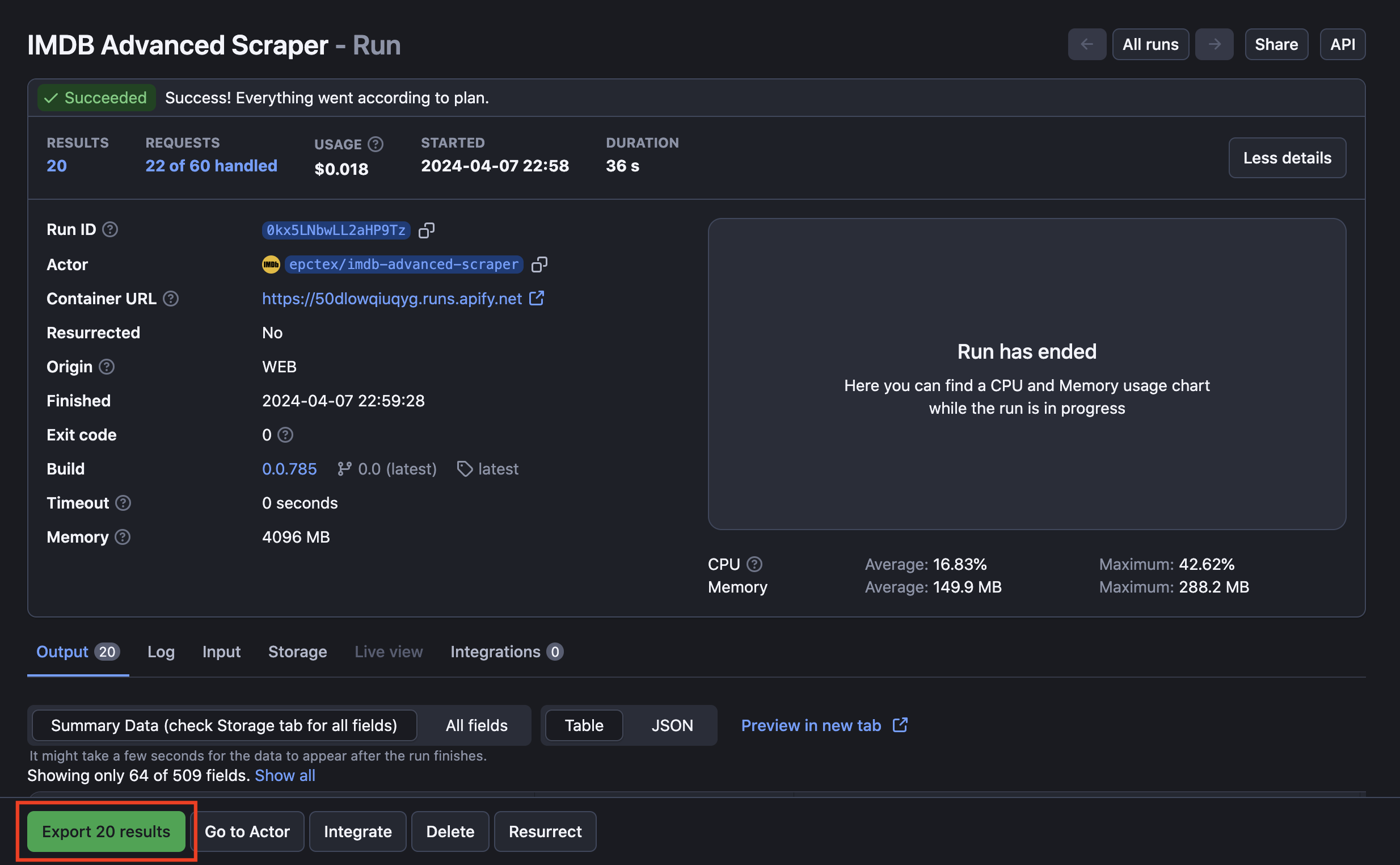Click the Share button
The image size is (1400, 865).
point(1276,43)
